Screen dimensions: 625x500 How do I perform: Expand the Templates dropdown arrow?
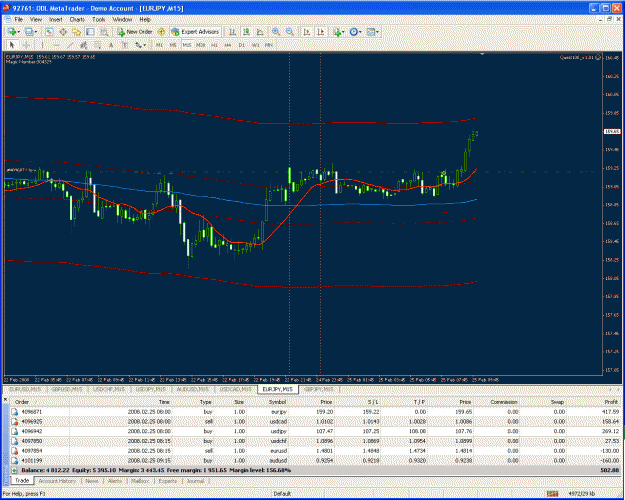pyautogui.click(x=377, y=32)
